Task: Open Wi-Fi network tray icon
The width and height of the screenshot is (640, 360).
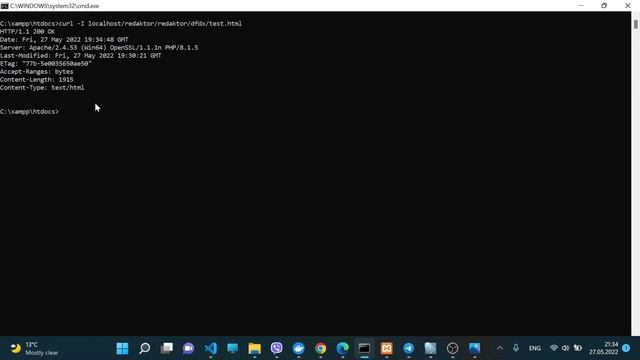Action: click(553, 348)
